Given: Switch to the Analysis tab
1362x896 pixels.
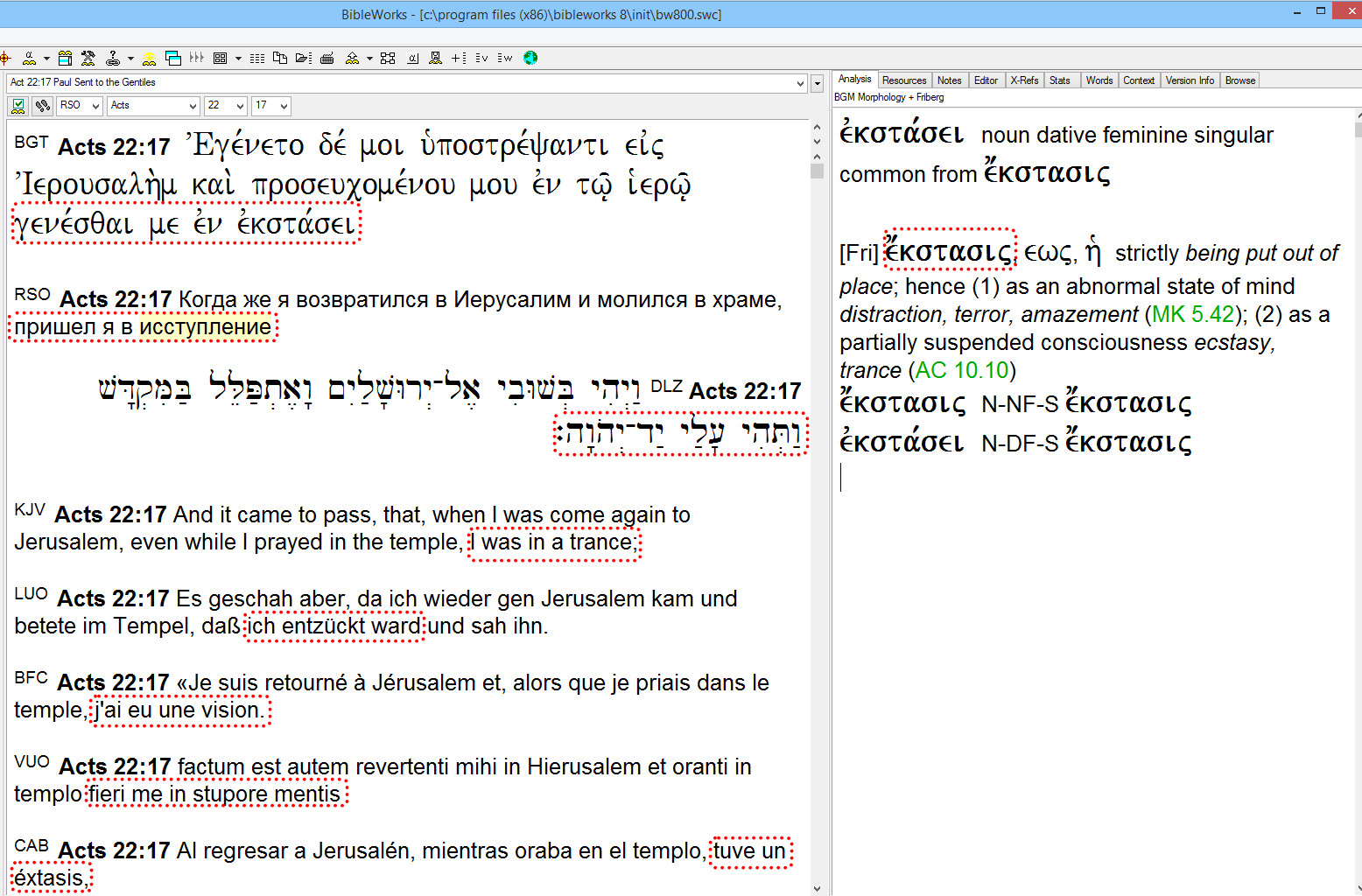Looking at the screenshot, I should tap(855, 79).
